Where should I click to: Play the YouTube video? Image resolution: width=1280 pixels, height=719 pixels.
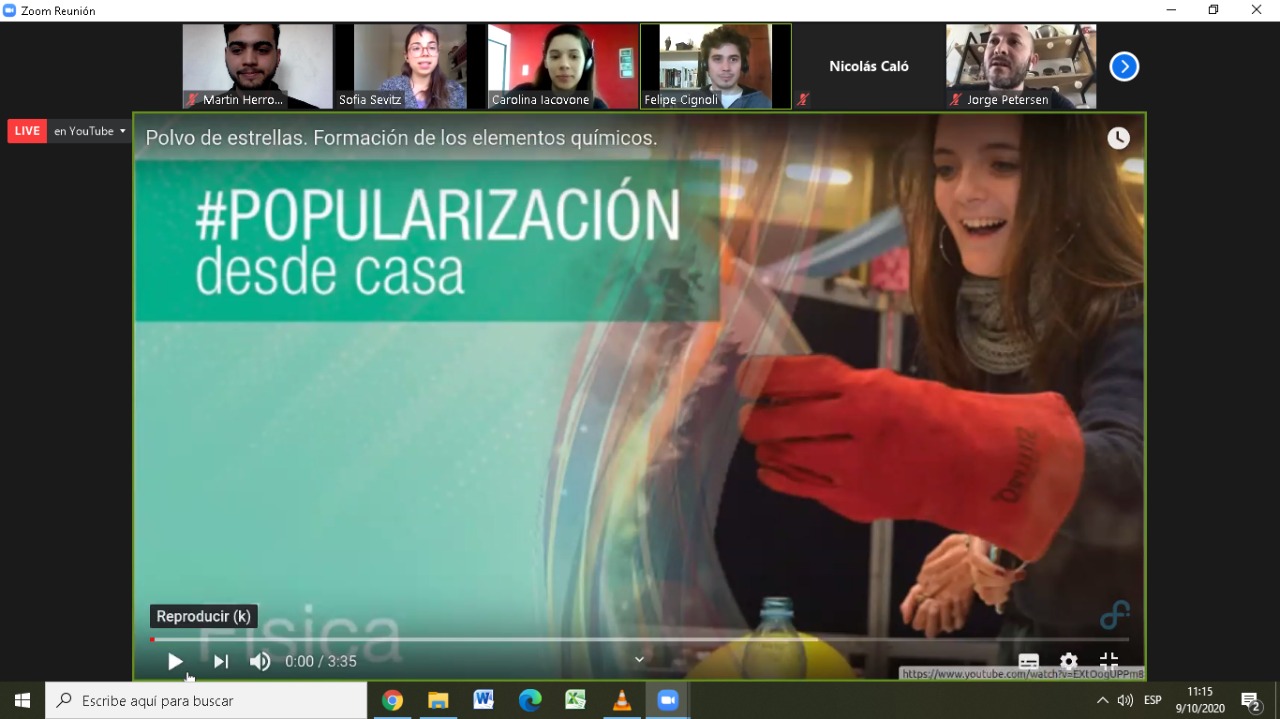pos(175,661)
